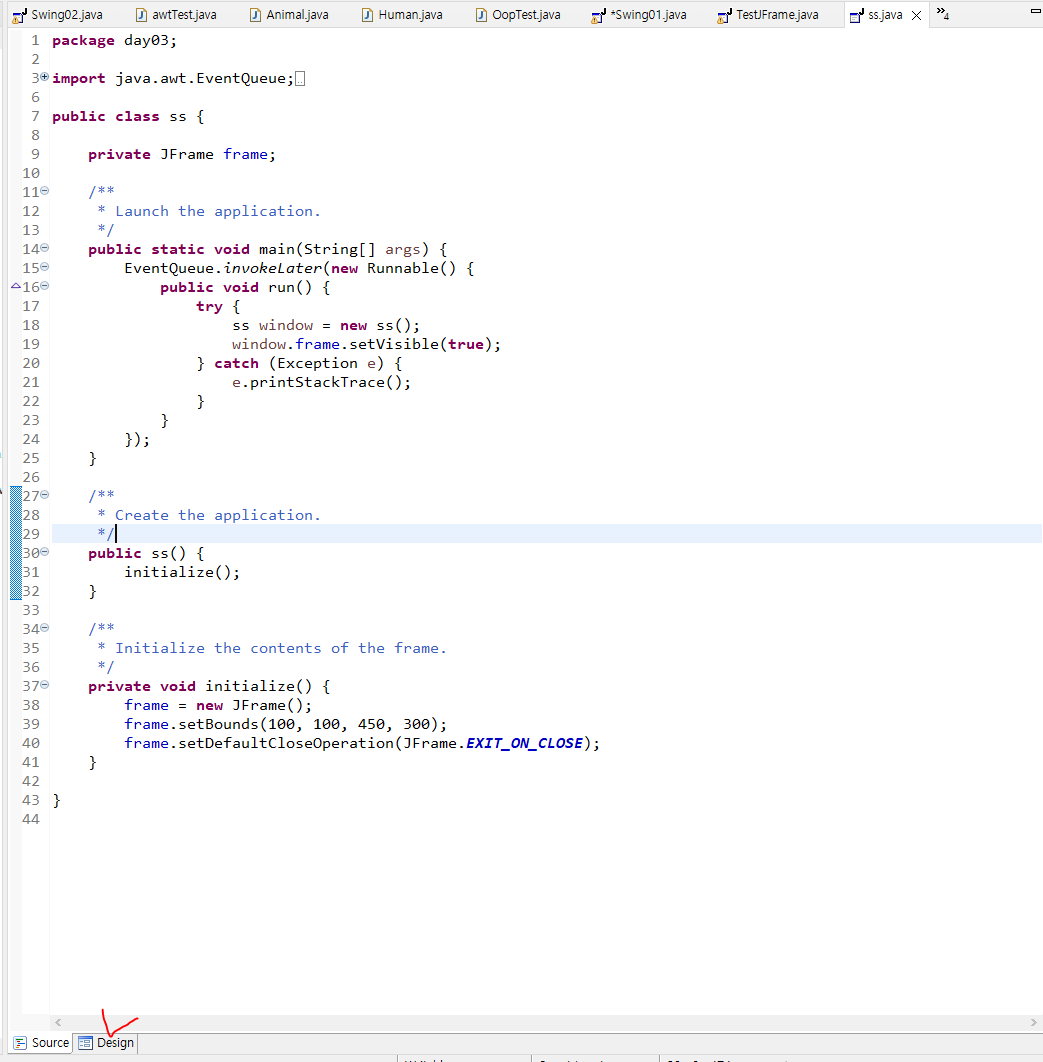Click the Human.java file icon
The height and width of the screenshot is (1062, 1043).
[x=367, y=15]
